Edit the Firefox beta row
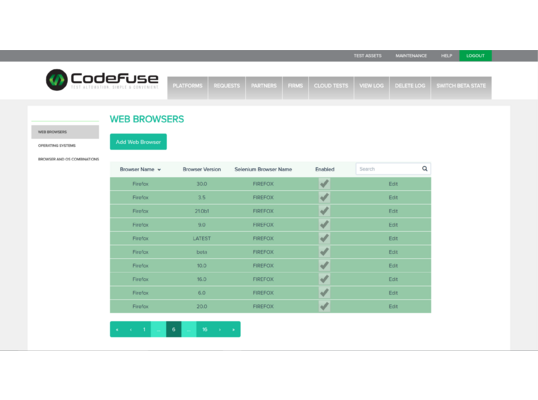The height and width of the screenshot is (400, 538). click(393, 252)
